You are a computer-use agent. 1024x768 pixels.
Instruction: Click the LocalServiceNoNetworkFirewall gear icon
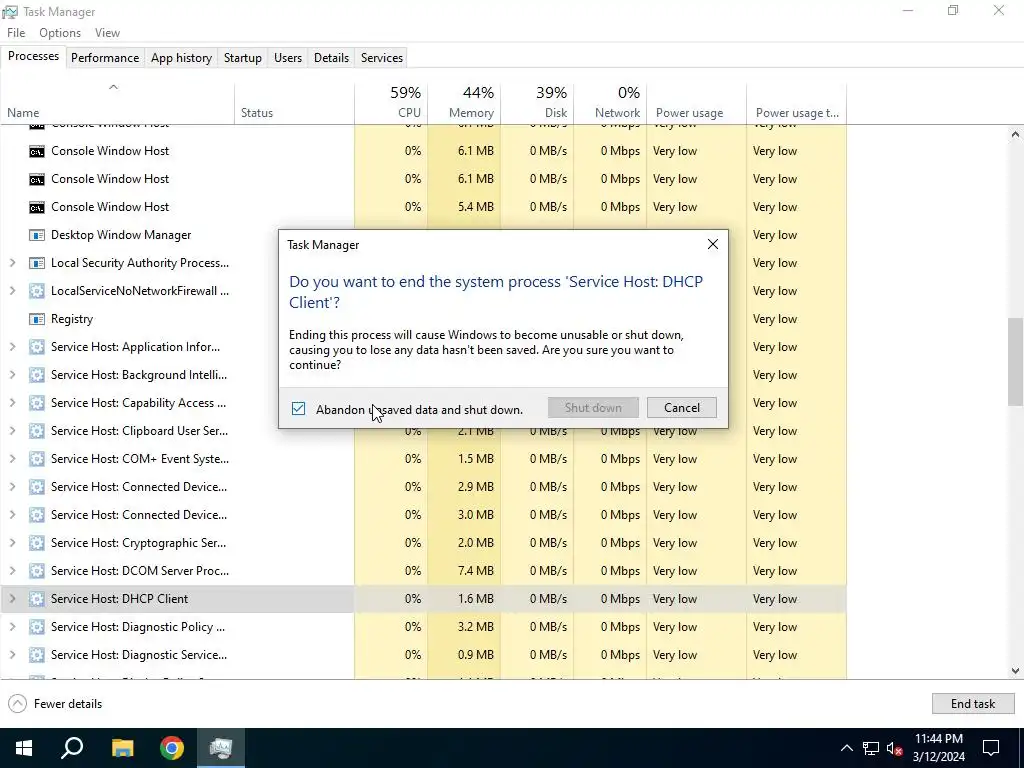[x=37, y=291]
